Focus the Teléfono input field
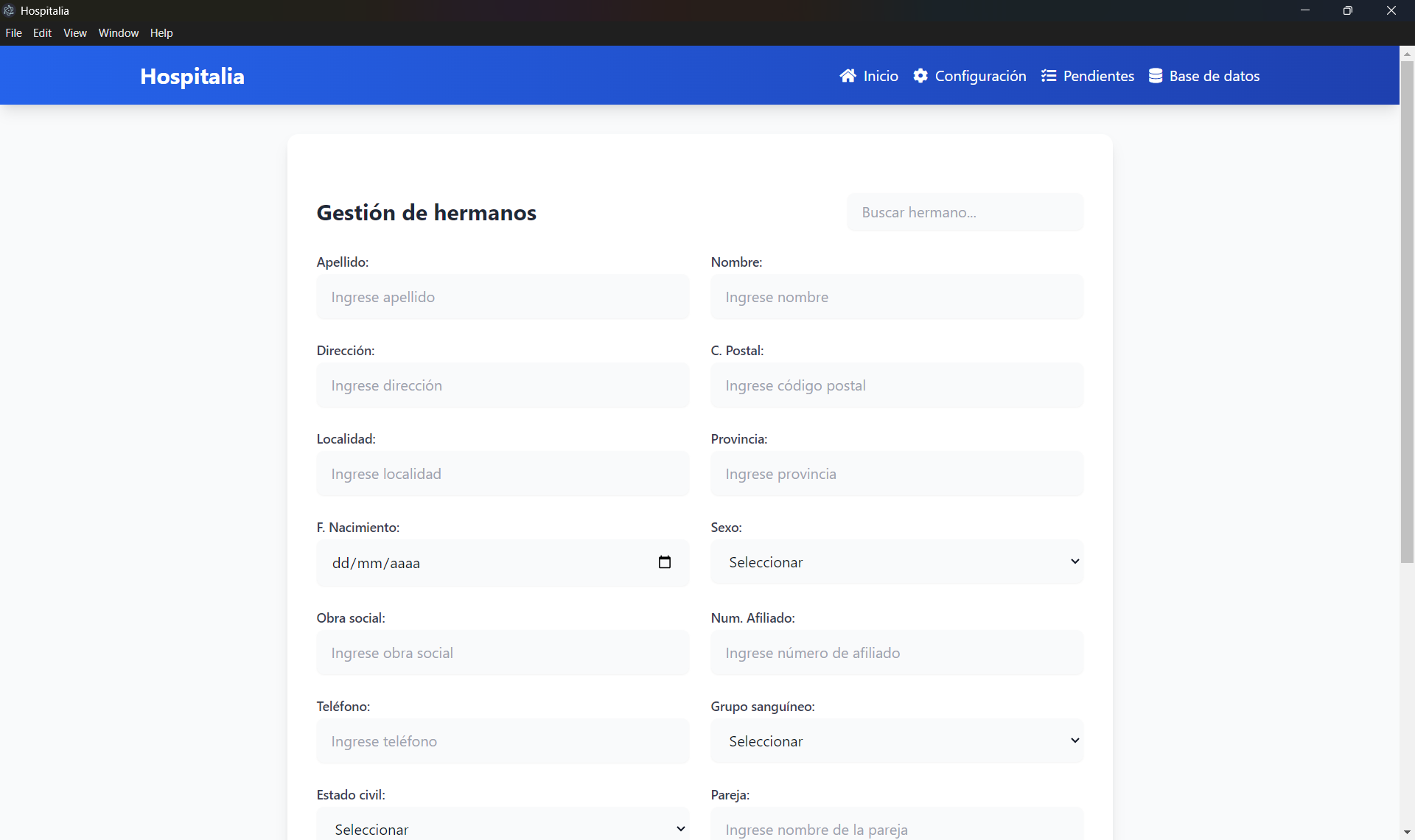This screenshot has width=1415, height=840. click(503, 741)
